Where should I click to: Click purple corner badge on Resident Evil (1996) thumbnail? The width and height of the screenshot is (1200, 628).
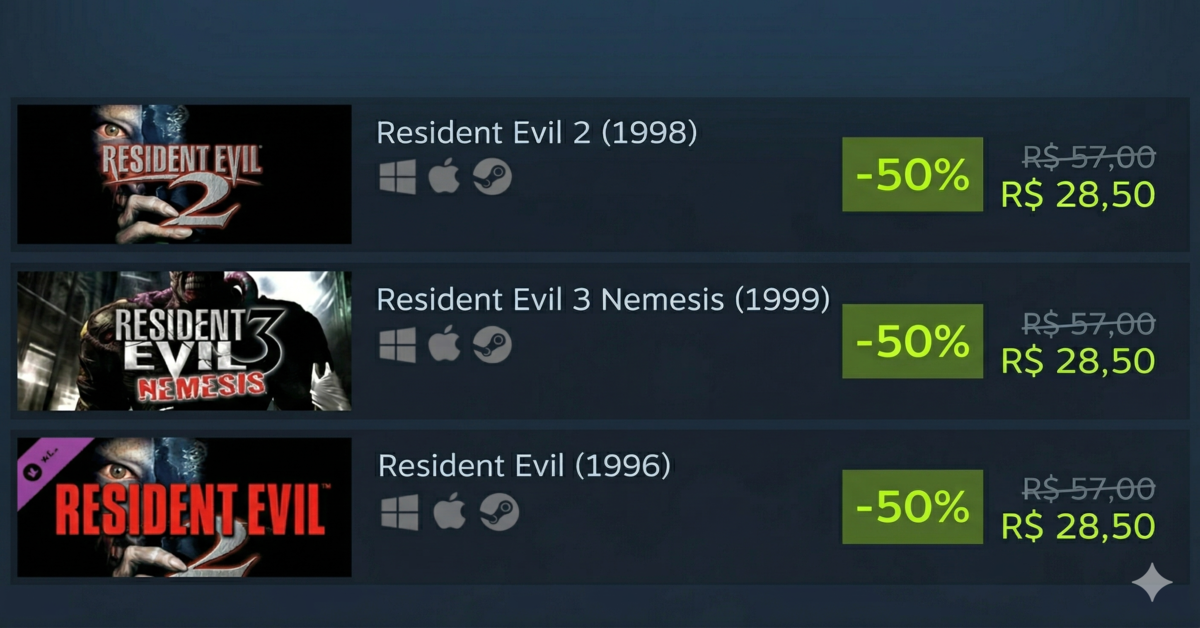pos(45,465)
